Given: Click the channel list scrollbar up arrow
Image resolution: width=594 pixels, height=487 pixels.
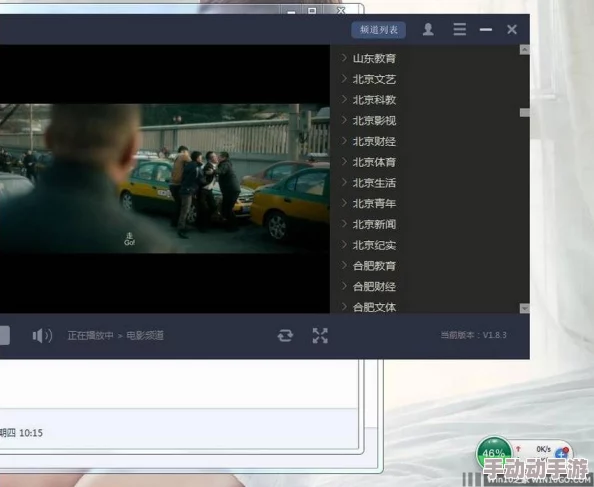Looking at the screenshot, I should (x=525, y=50).
